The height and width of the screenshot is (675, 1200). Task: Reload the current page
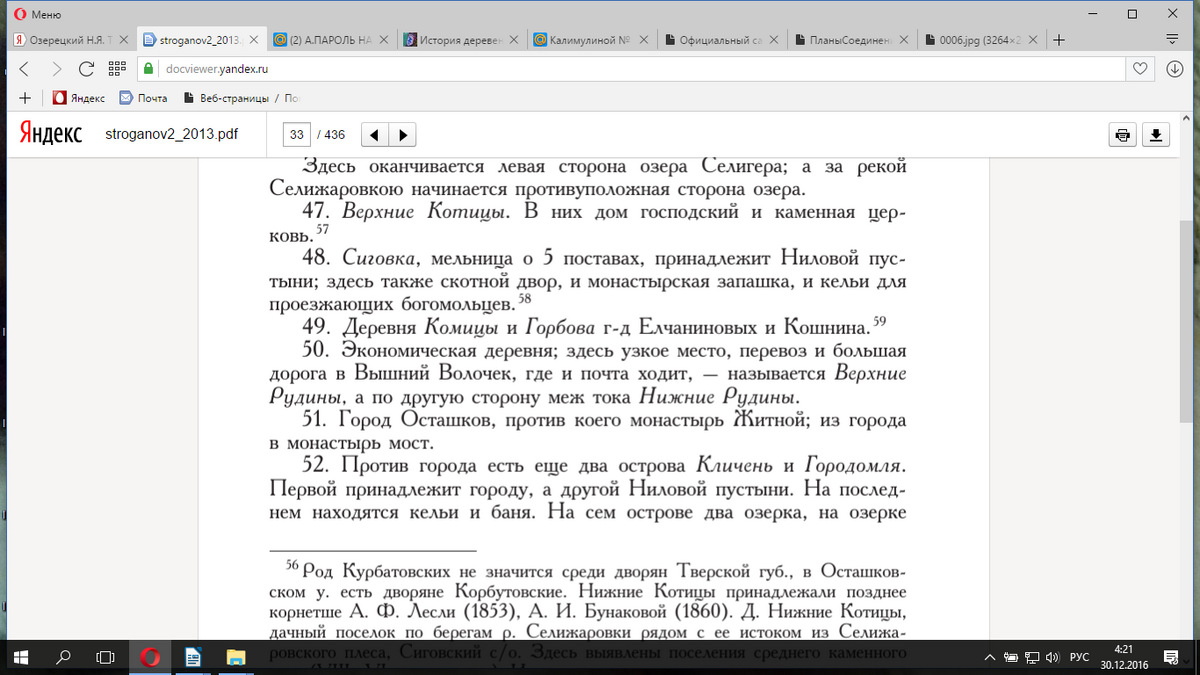(x=86, y=69)
